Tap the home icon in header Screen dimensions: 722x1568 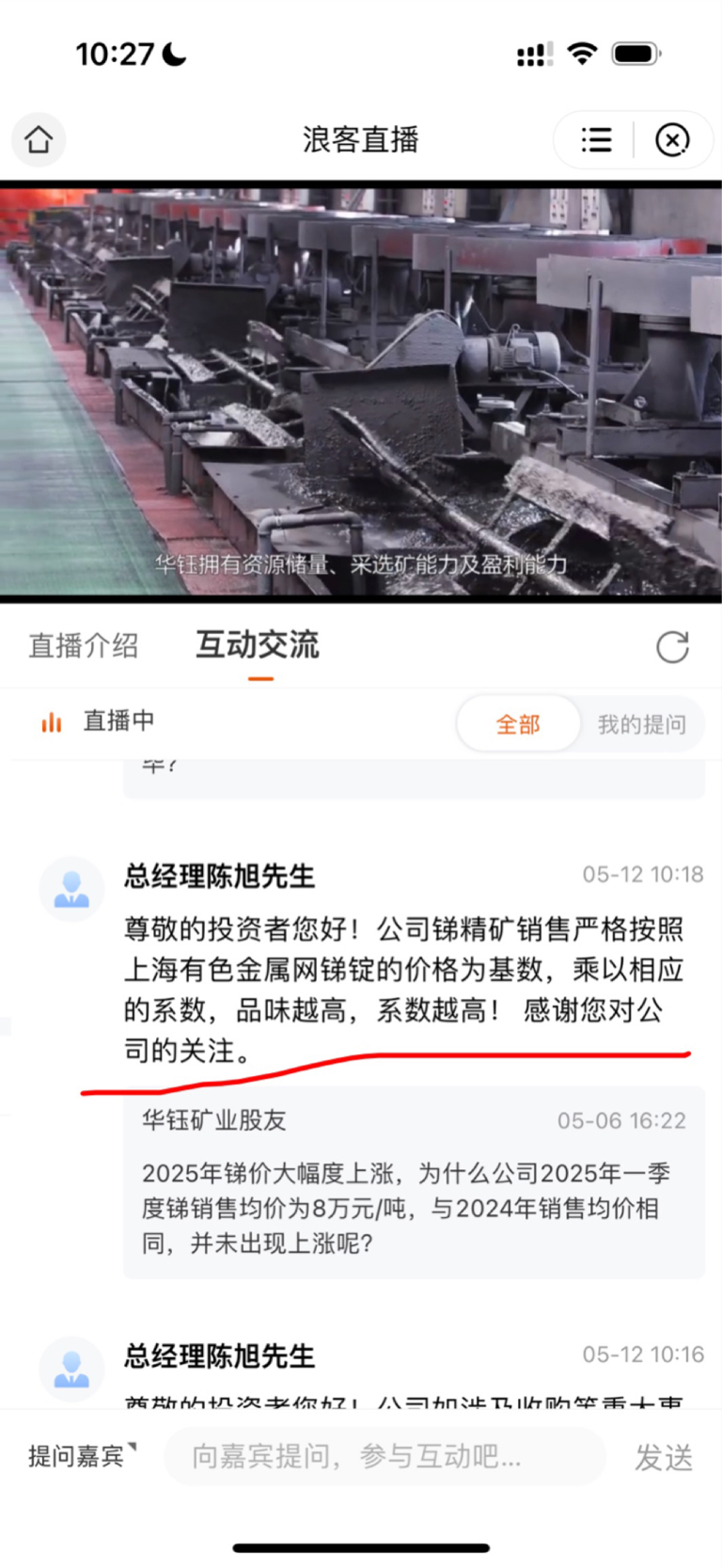(39, 140)
